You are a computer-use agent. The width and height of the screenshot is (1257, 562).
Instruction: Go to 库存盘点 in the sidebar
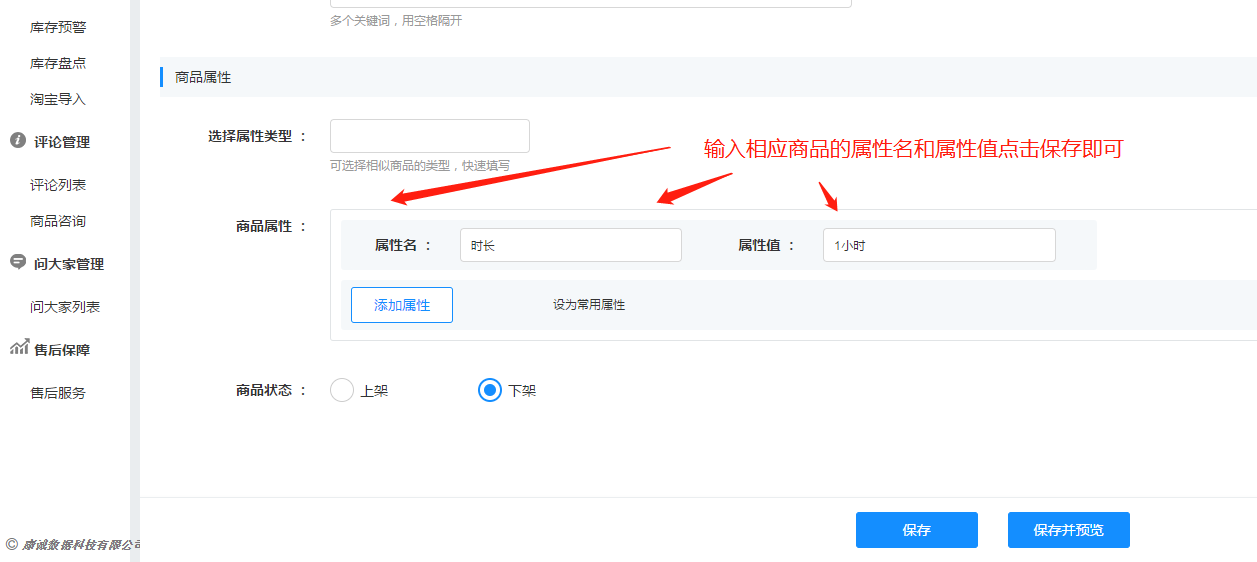pos(58,63)
